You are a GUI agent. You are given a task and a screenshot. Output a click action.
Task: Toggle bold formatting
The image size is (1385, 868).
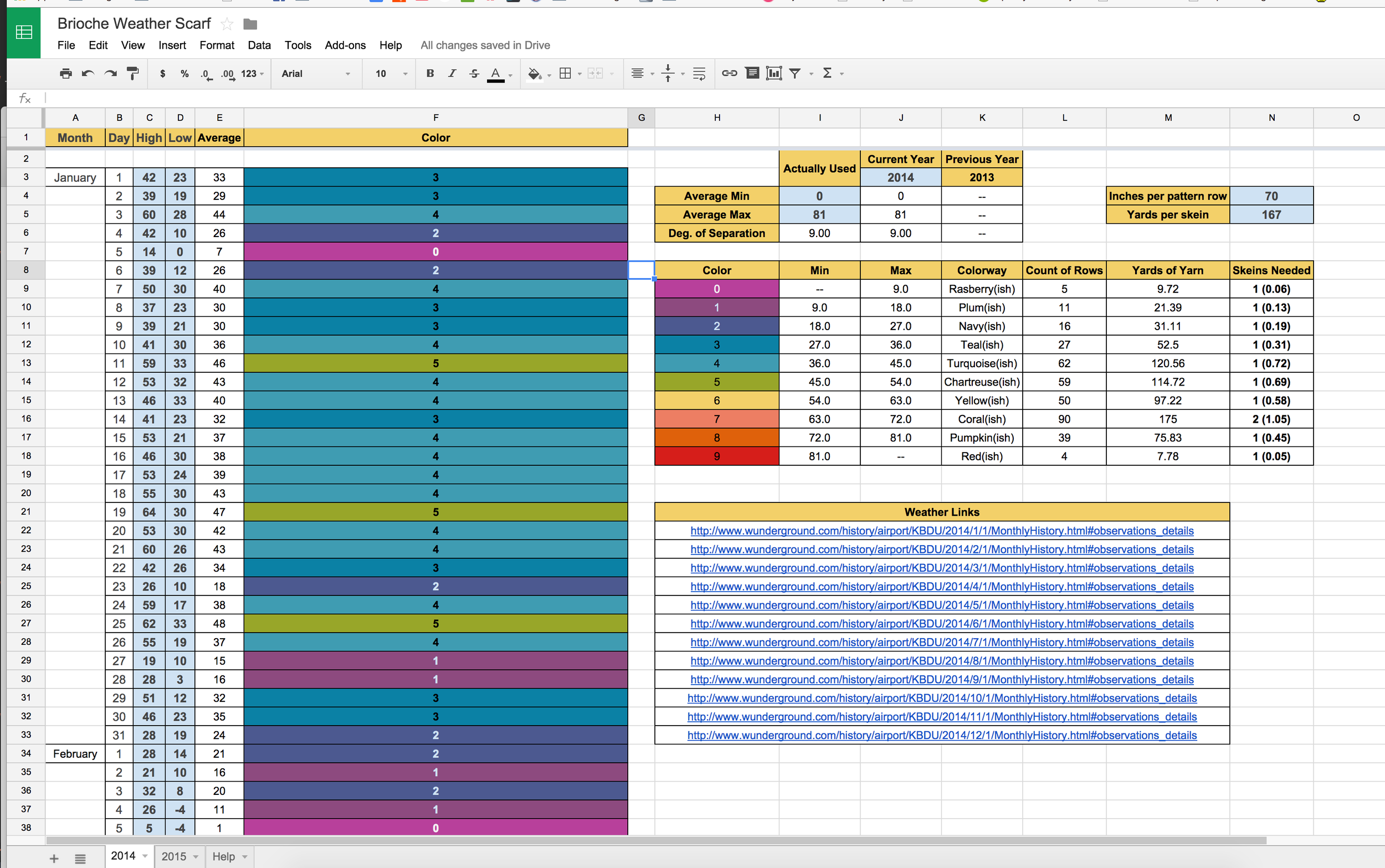[430, 73]
